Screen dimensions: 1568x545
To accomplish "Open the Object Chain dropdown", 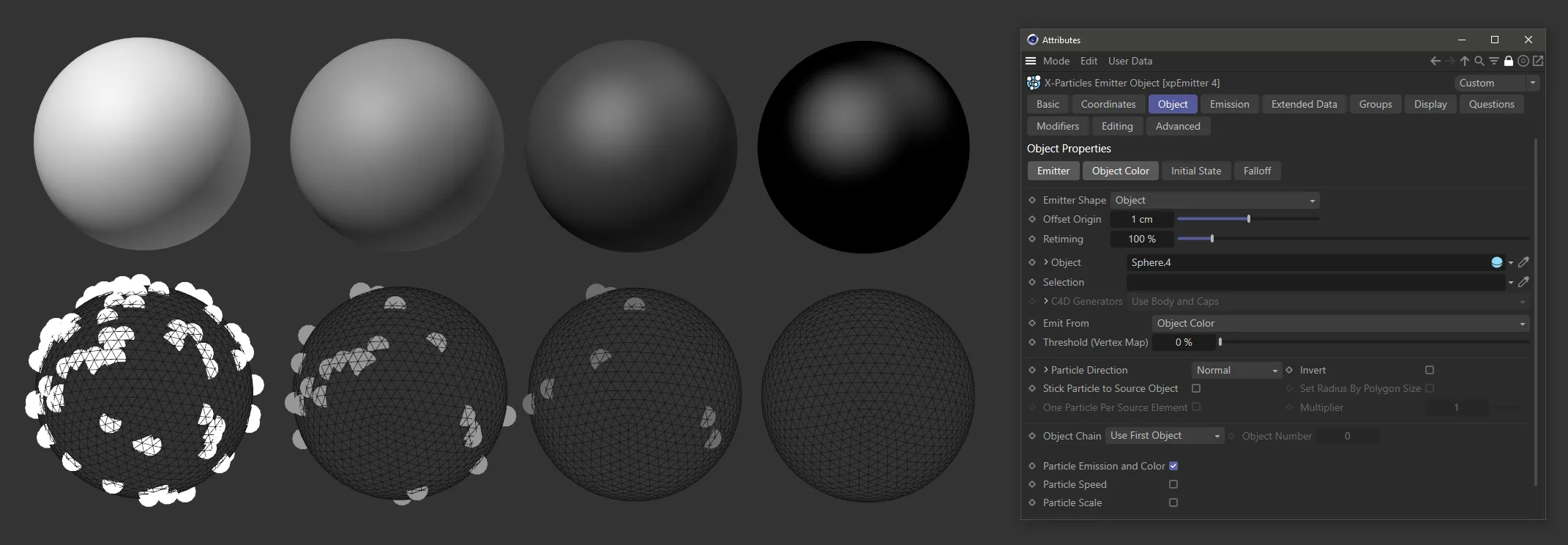I will 1165,436.
